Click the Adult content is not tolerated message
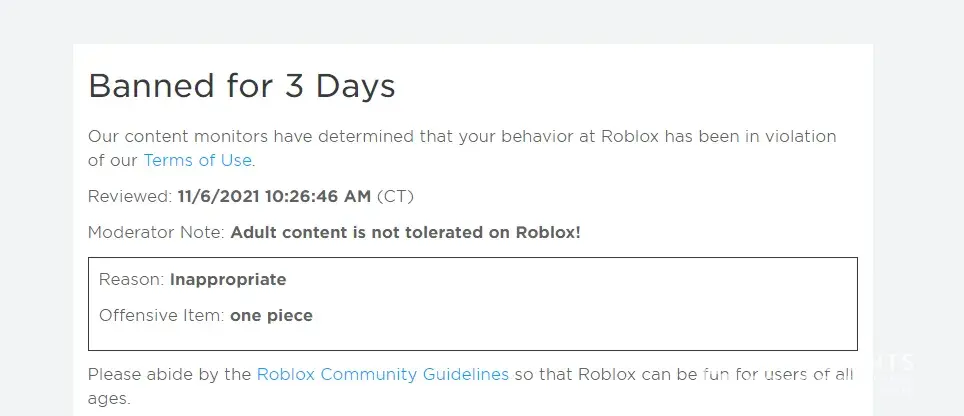The width and height of the screenshot is (964, 416). [x=405, y=232]
